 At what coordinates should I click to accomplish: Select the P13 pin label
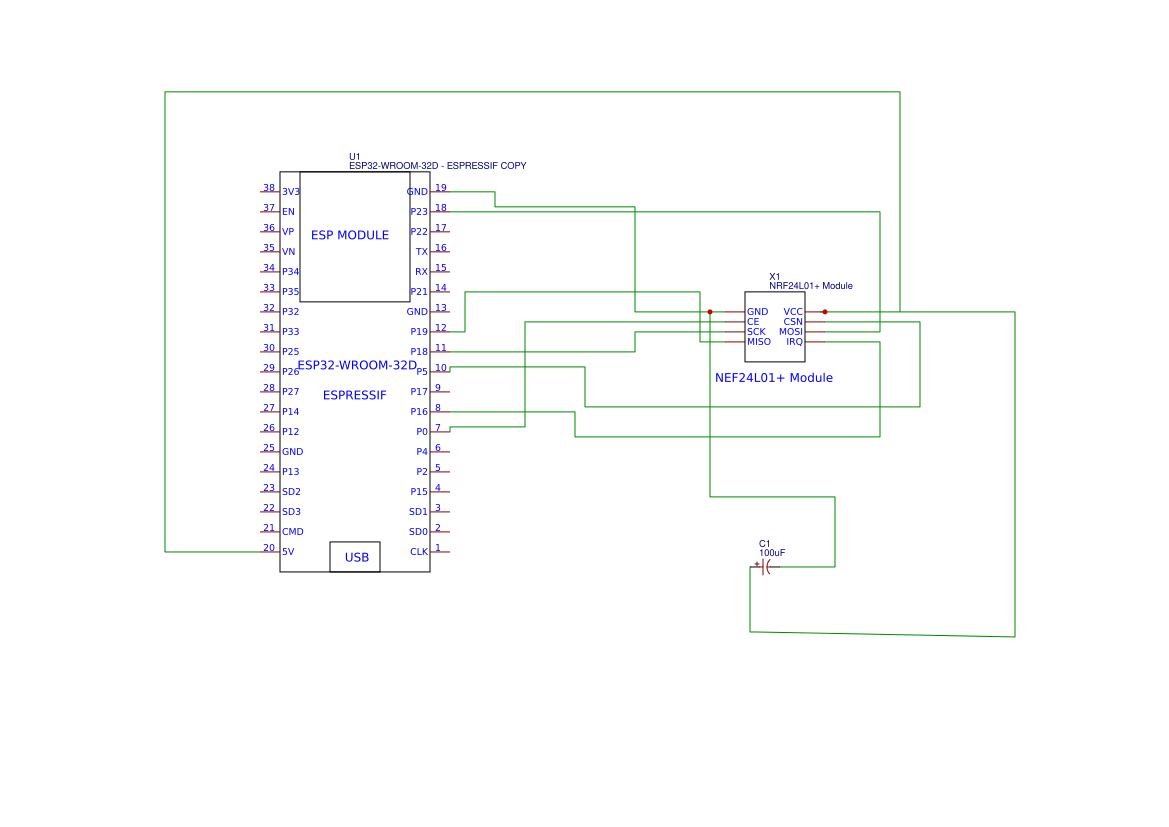tap(290, 472)
